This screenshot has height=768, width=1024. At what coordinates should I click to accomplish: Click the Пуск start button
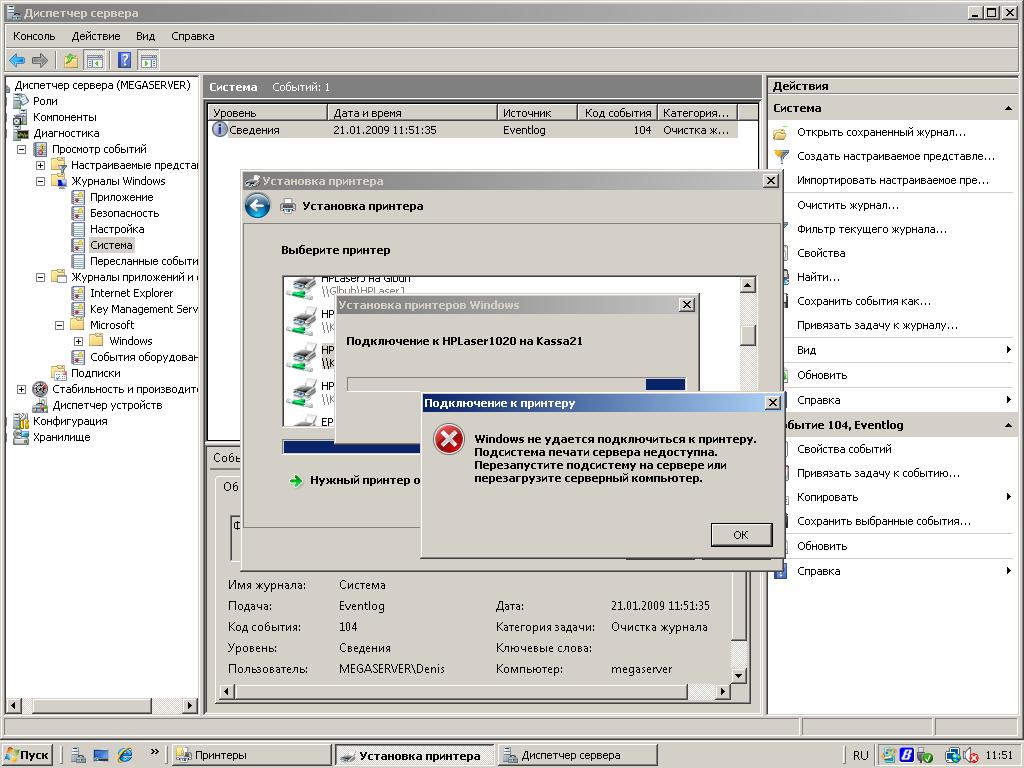pos(27,755)
